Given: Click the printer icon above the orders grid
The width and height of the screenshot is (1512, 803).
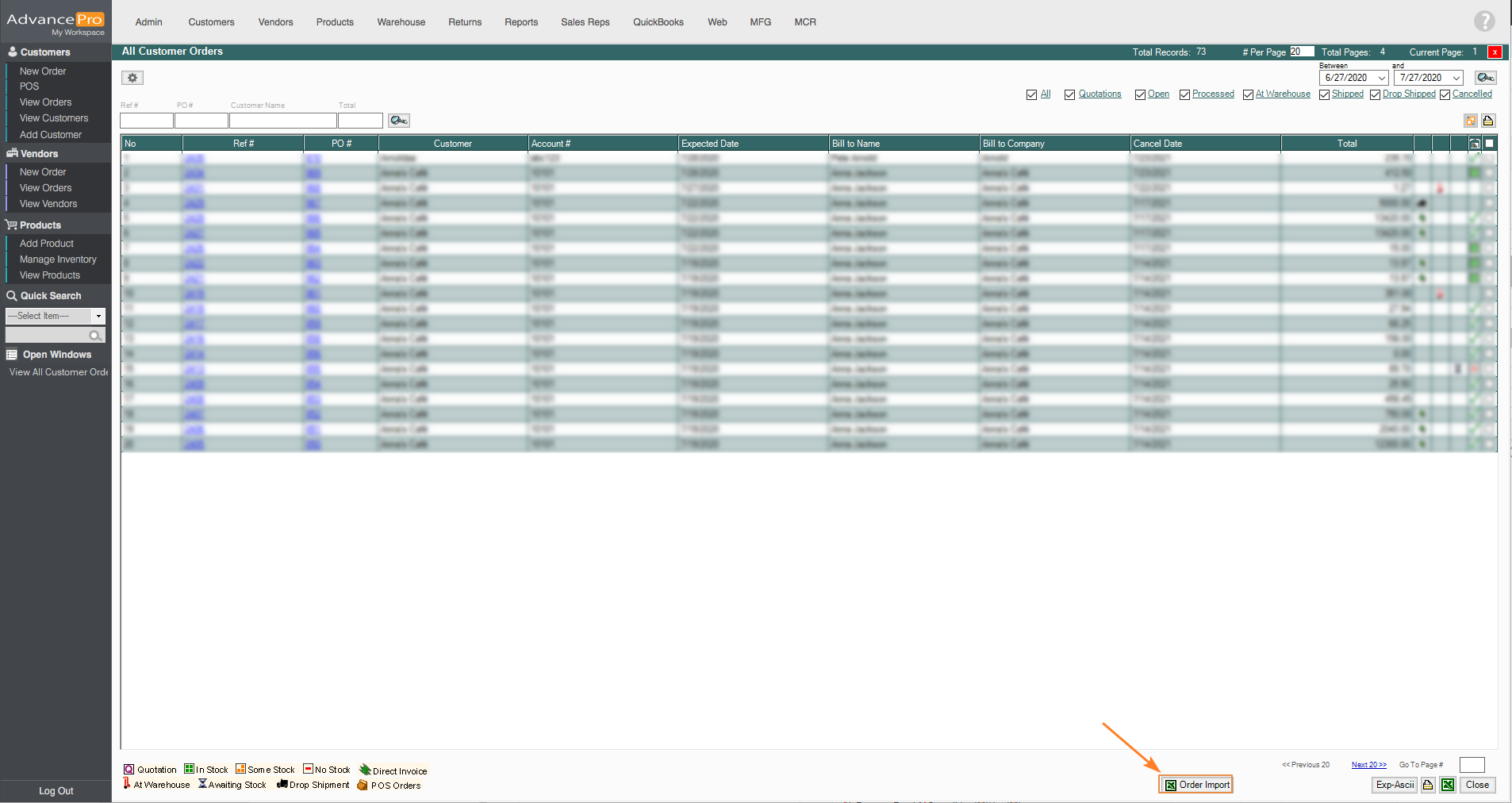Looking at the screenshot, I should tap(1488, 121).
